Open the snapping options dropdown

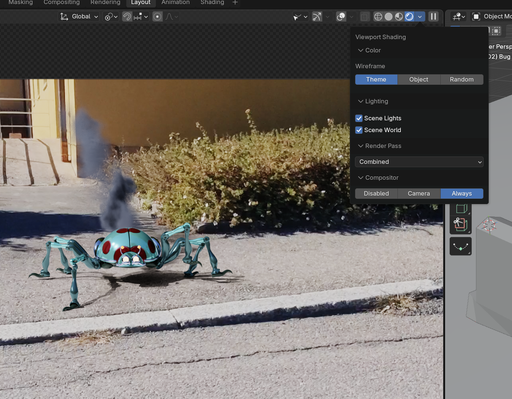point(141,17)
